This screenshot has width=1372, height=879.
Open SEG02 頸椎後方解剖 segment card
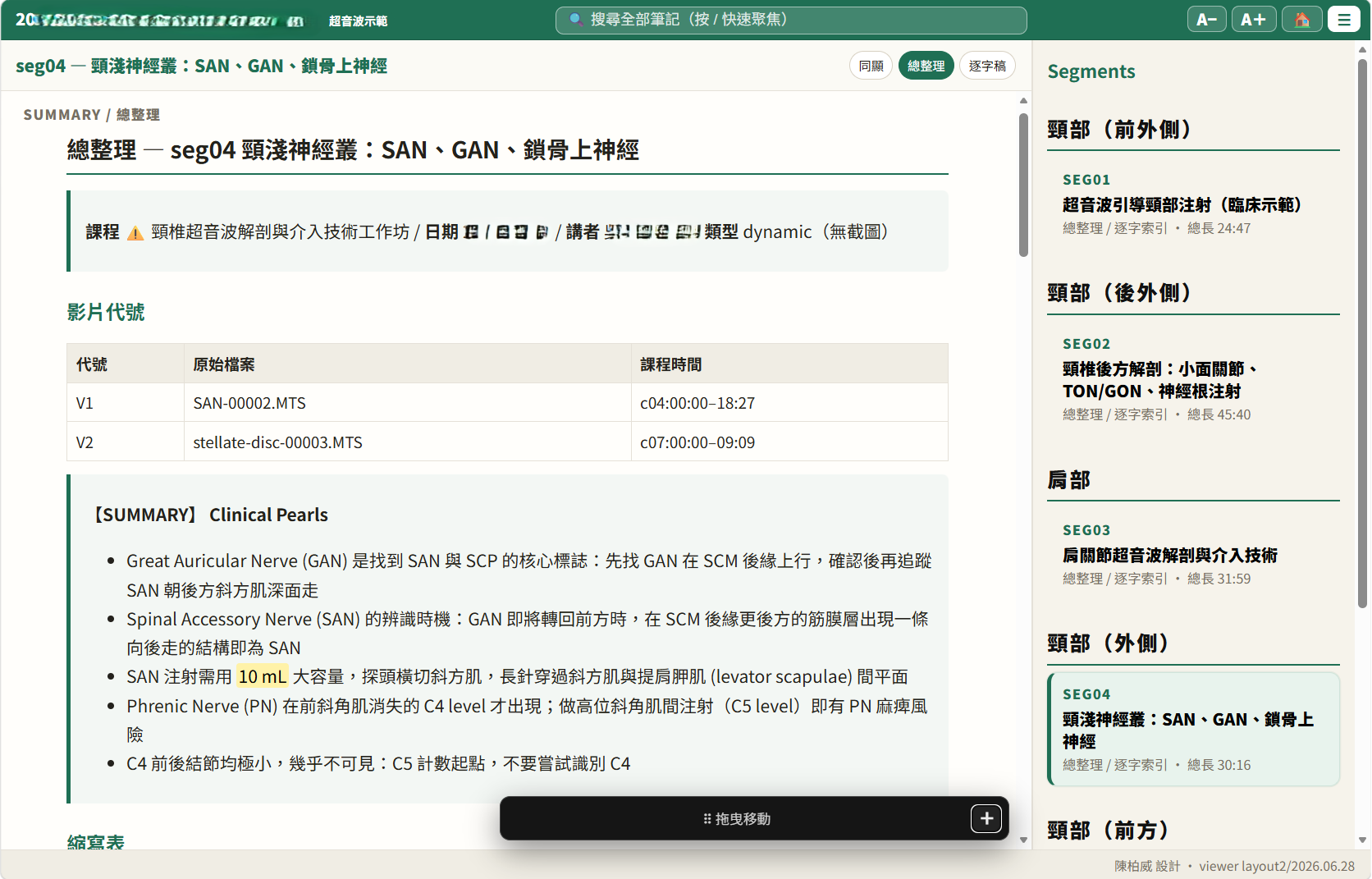(x=1193, y=379)
